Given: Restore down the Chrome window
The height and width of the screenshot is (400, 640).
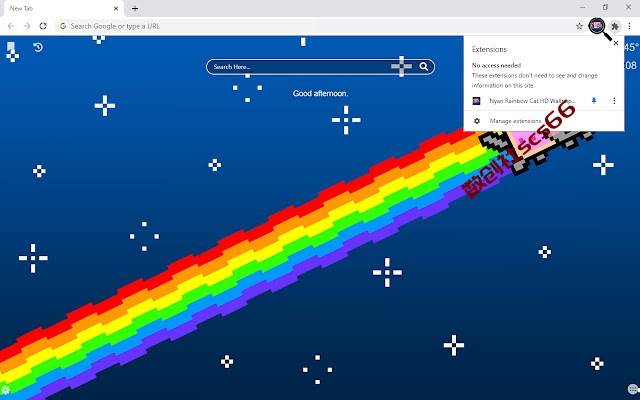Looking at the screenshot, I should pos(605,7).
